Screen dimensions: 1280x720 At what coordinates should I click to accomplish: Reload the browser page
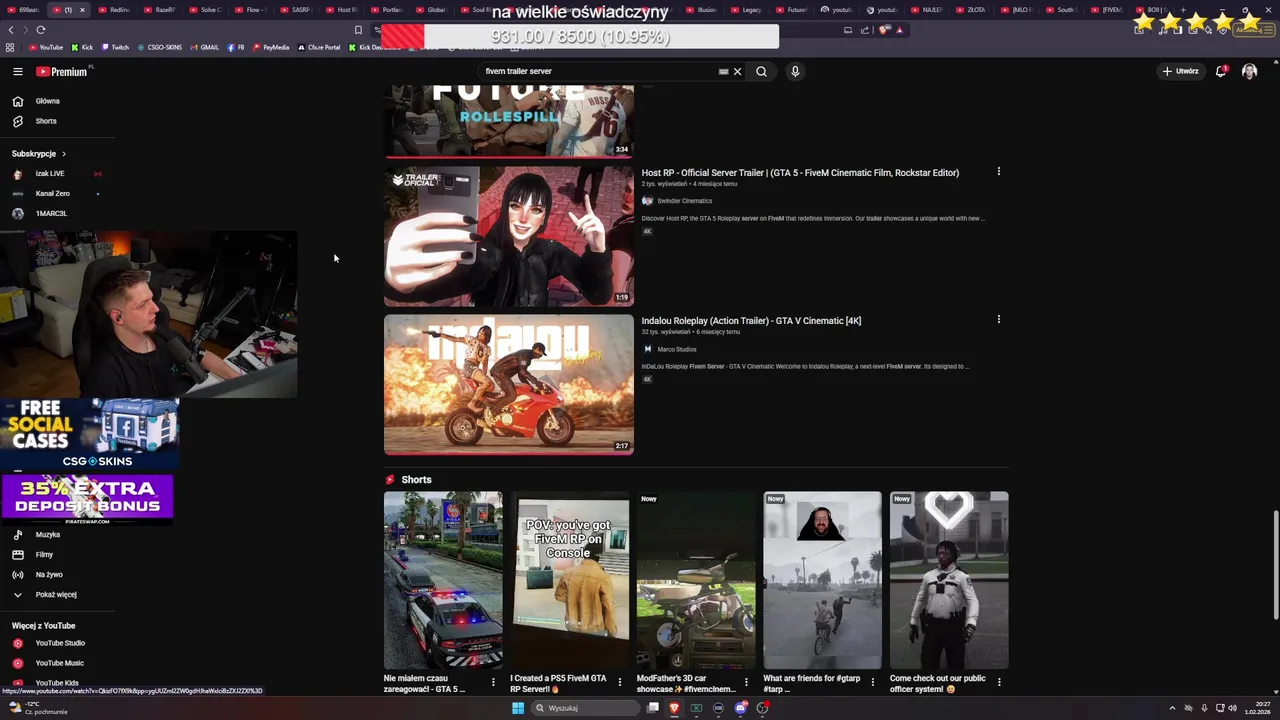coord(41,30)
